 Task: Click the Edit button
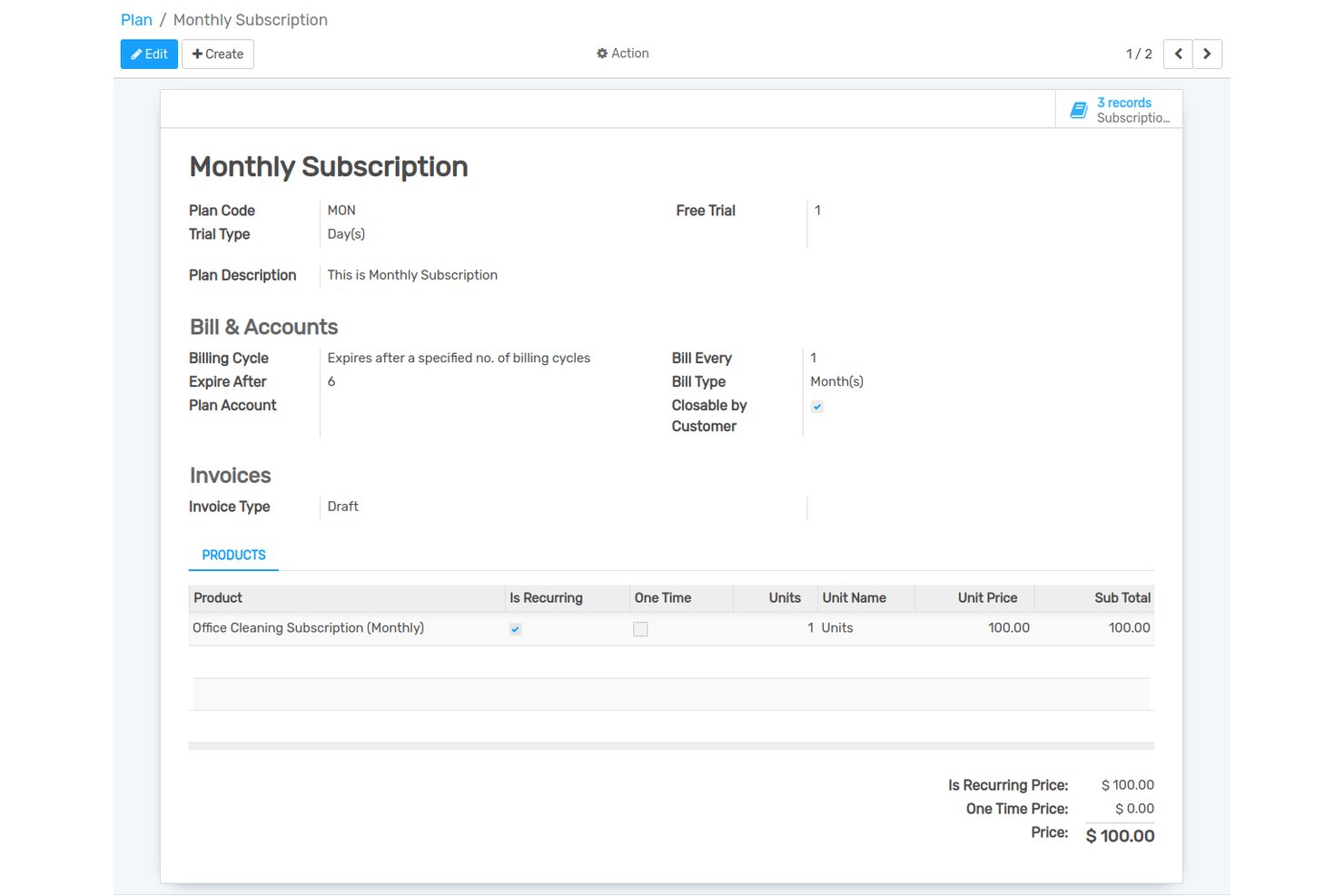click(149, 54)
